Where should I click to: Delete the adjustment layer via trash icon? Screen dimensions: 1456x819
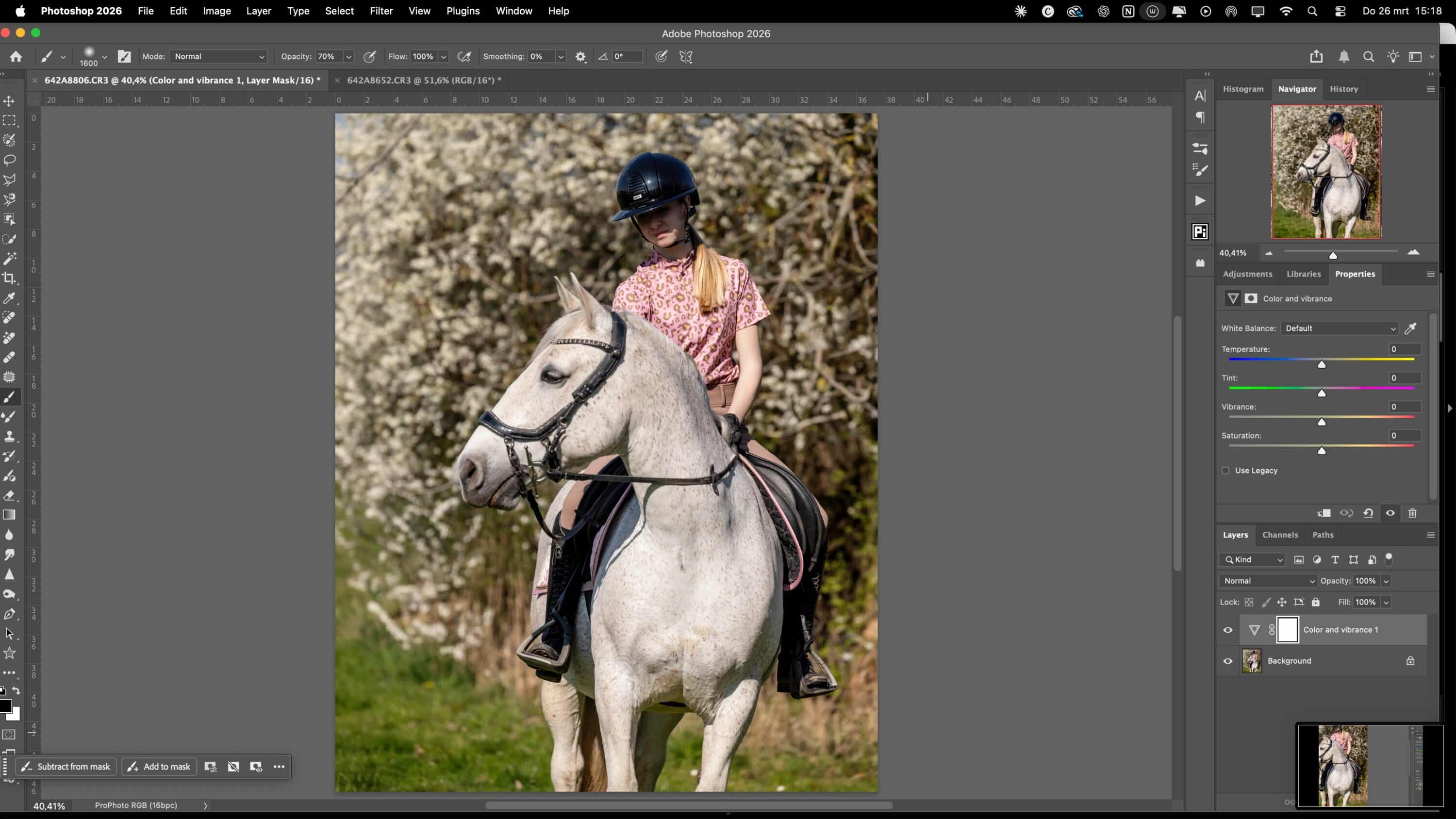pos(1412,513)
